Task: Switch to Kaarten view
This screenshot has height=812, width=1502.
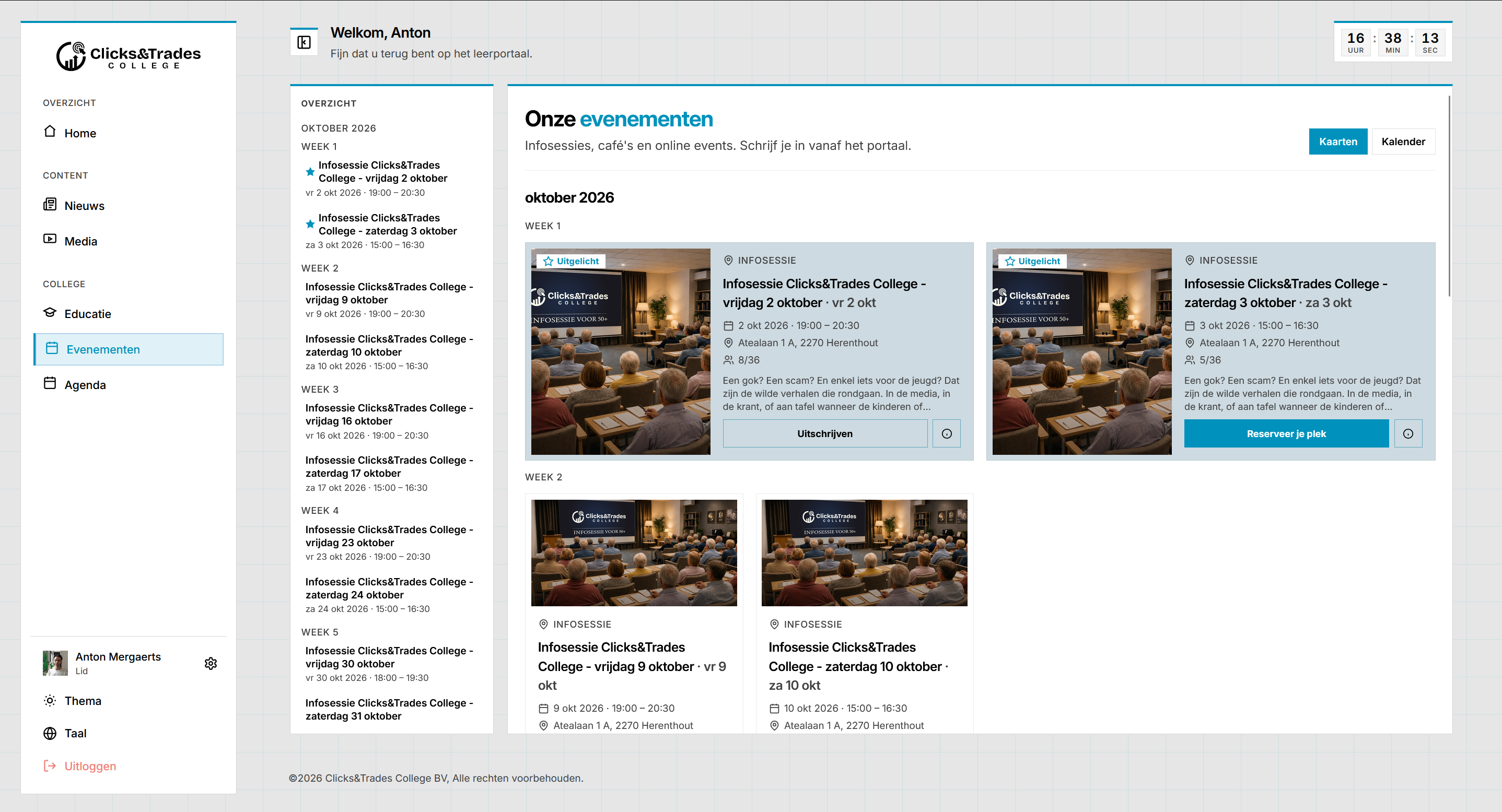Action: tap(1337, 142)
